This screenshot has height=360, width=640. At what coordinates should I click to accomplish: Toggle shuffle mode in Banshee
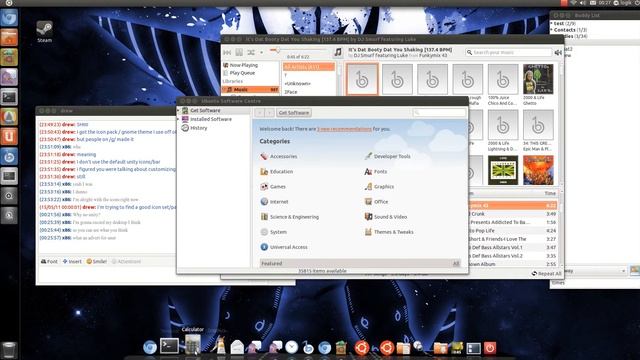tap(251, 52)
